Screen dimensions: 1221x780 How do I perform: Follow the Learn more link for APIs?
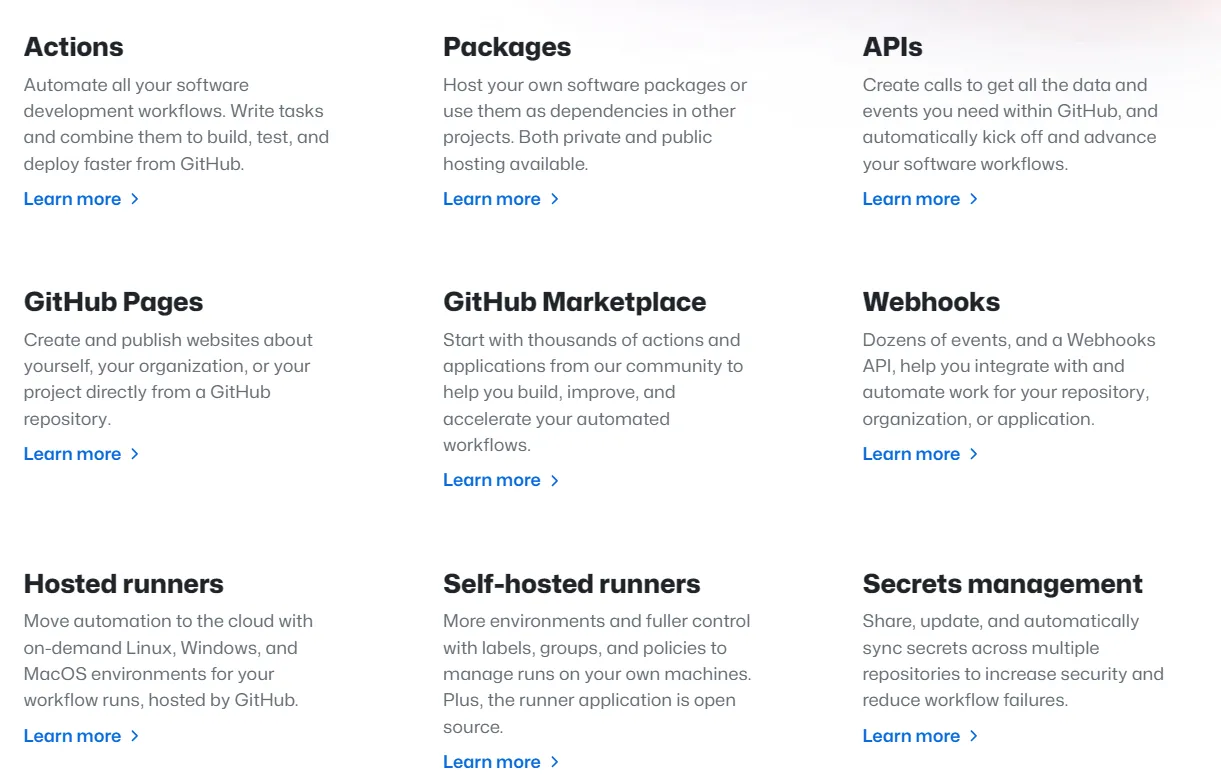911,199
